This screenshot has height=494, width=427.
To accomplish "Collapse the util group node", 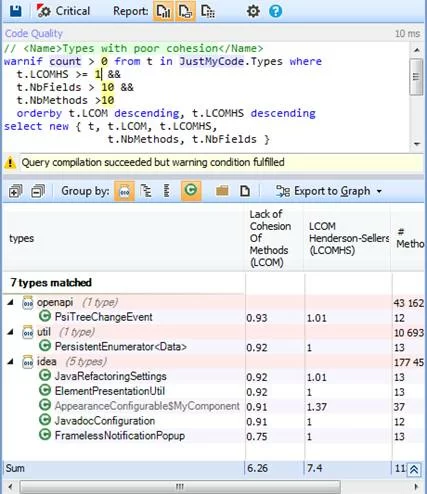I will [11, 332].
